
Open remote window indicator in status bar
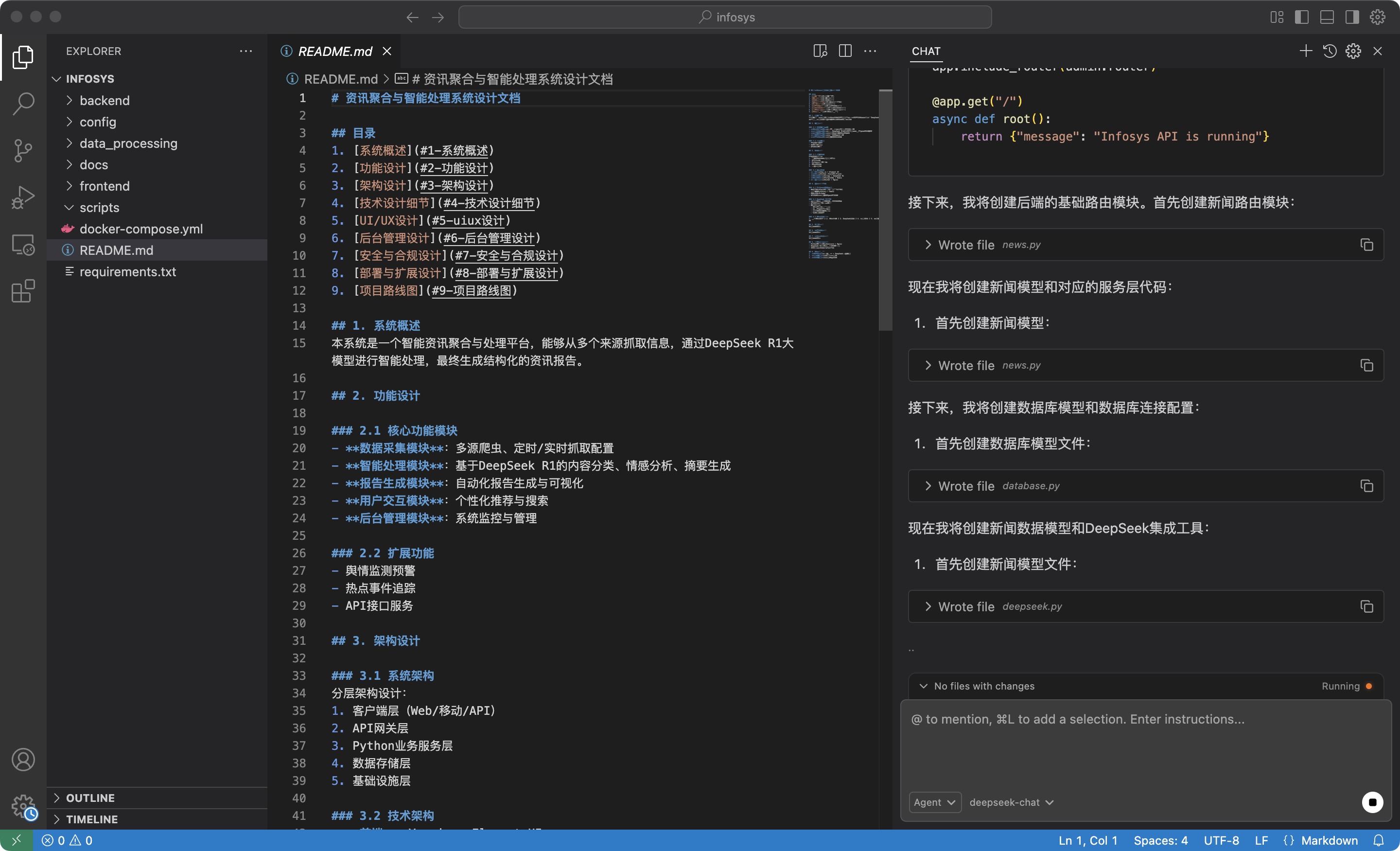(17, 840)
